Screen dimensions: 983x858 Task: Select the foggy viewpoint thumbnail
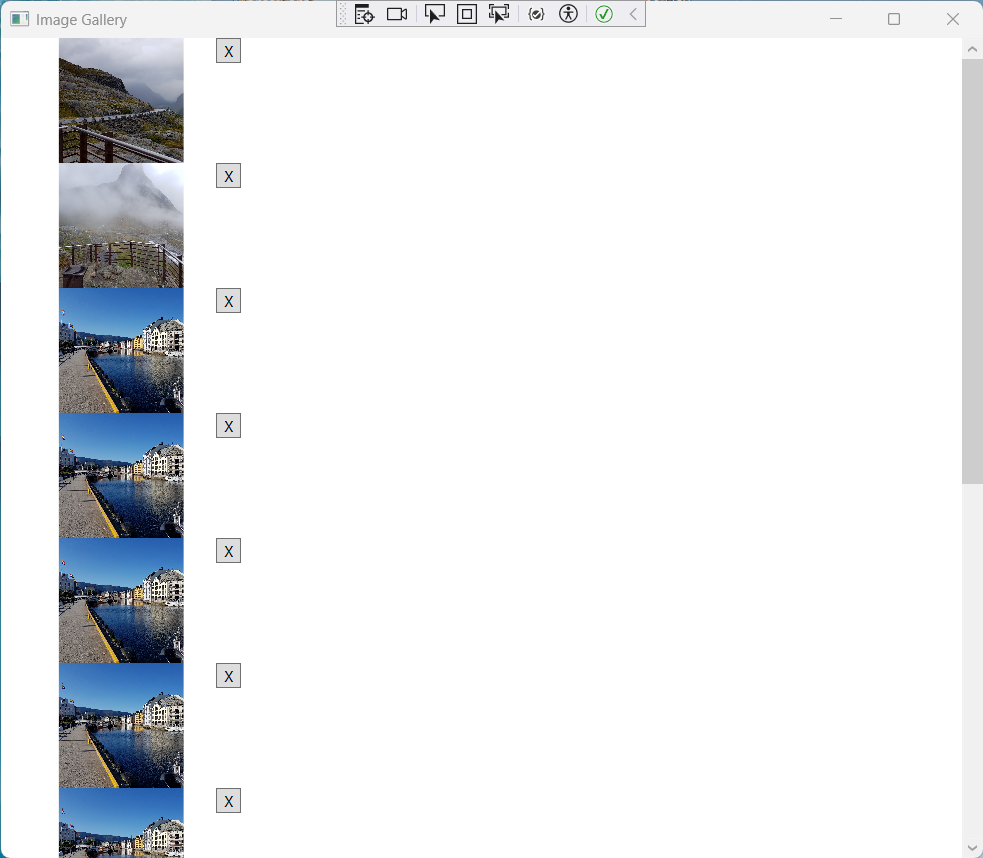pyautogui.click(x=121, y=225)
